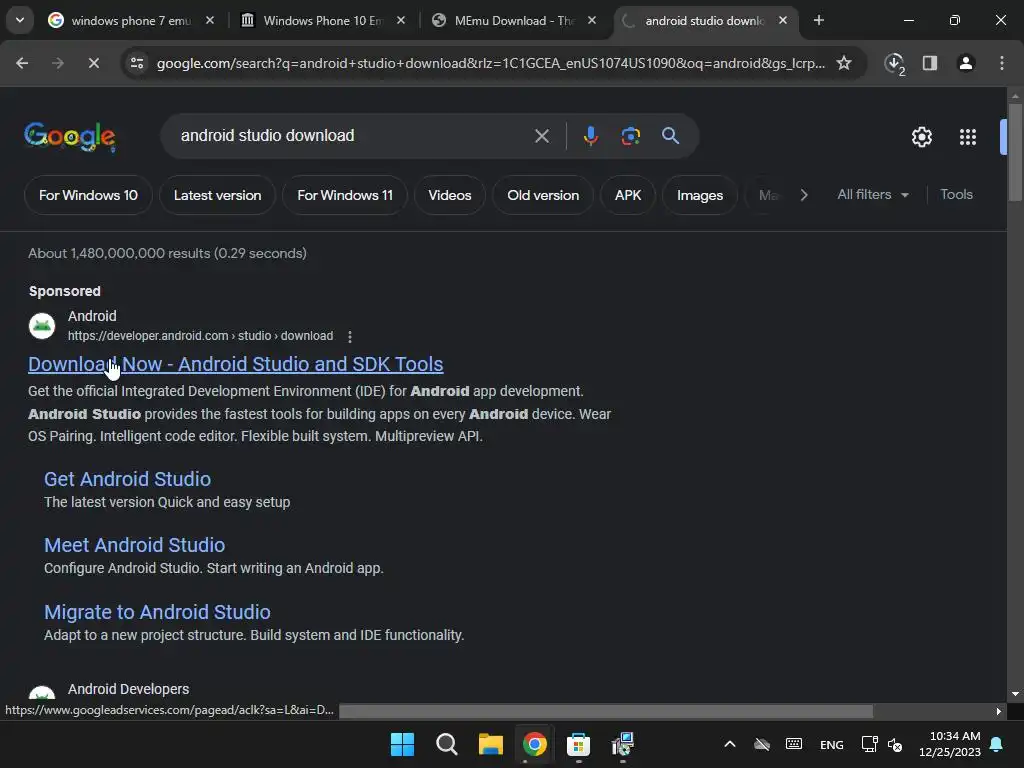Viewport: 1024px width, 768px height.
Task: Switch to Images results
Action: [700, 195]
